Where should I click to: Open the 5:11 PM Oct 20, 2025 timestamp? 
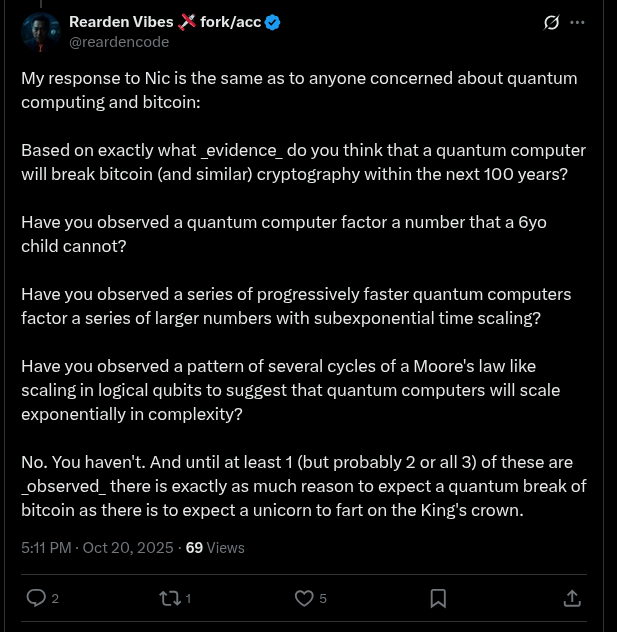(x=97, y=548)
